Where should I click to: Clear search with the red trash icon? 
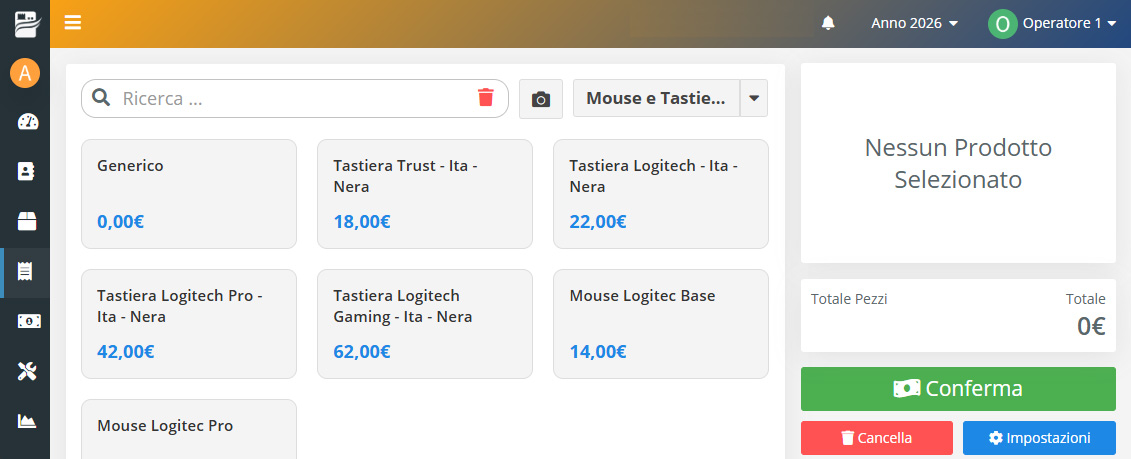tap(486, 97)
